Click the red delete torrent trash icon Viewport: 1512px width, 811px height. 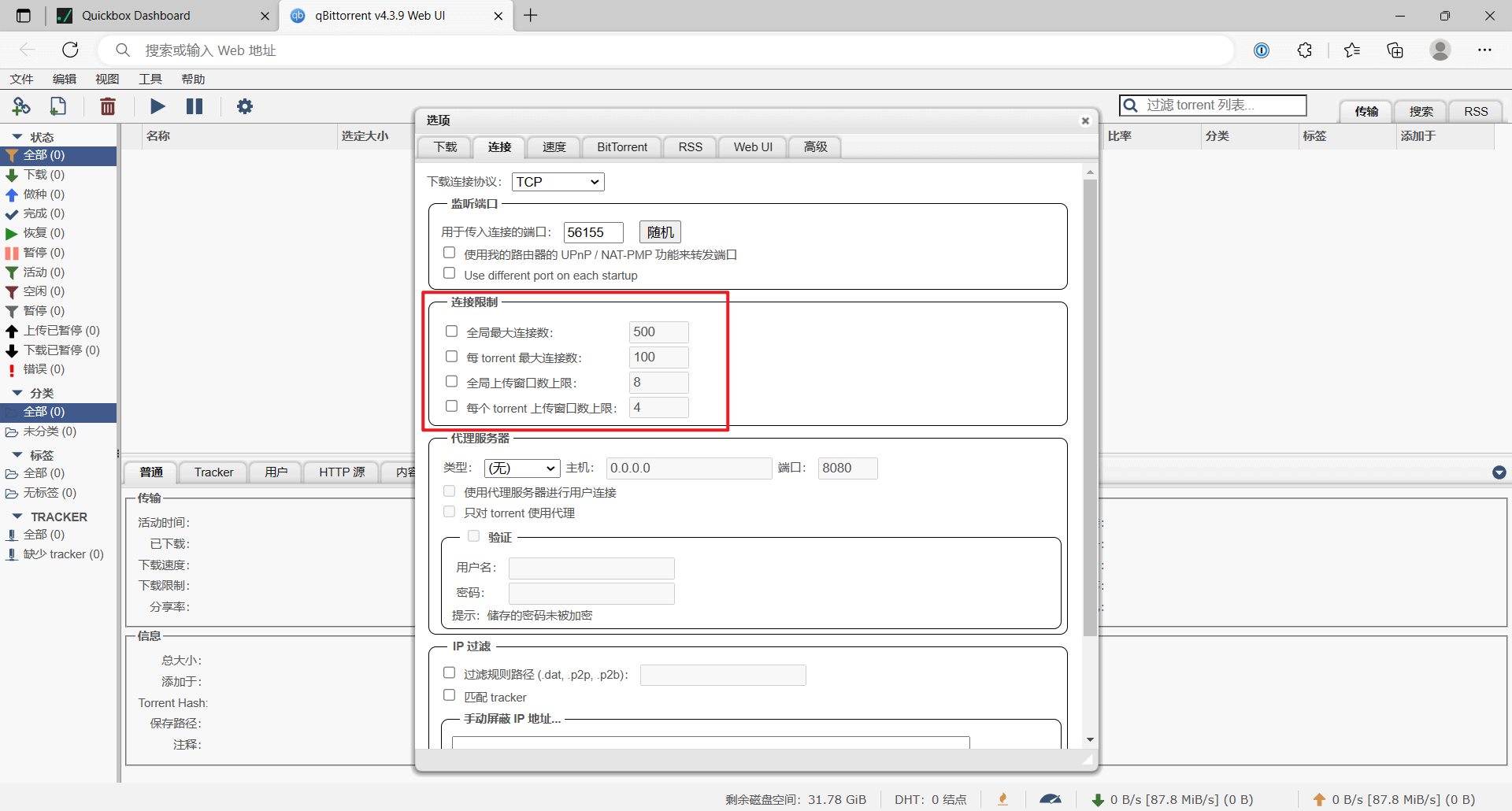pos(108,106)
